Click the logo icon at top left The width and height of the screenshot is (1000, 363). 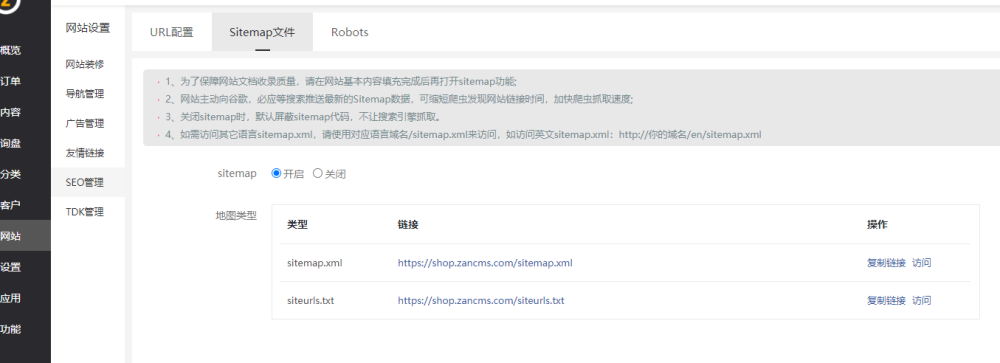click(x=9, y=5)
